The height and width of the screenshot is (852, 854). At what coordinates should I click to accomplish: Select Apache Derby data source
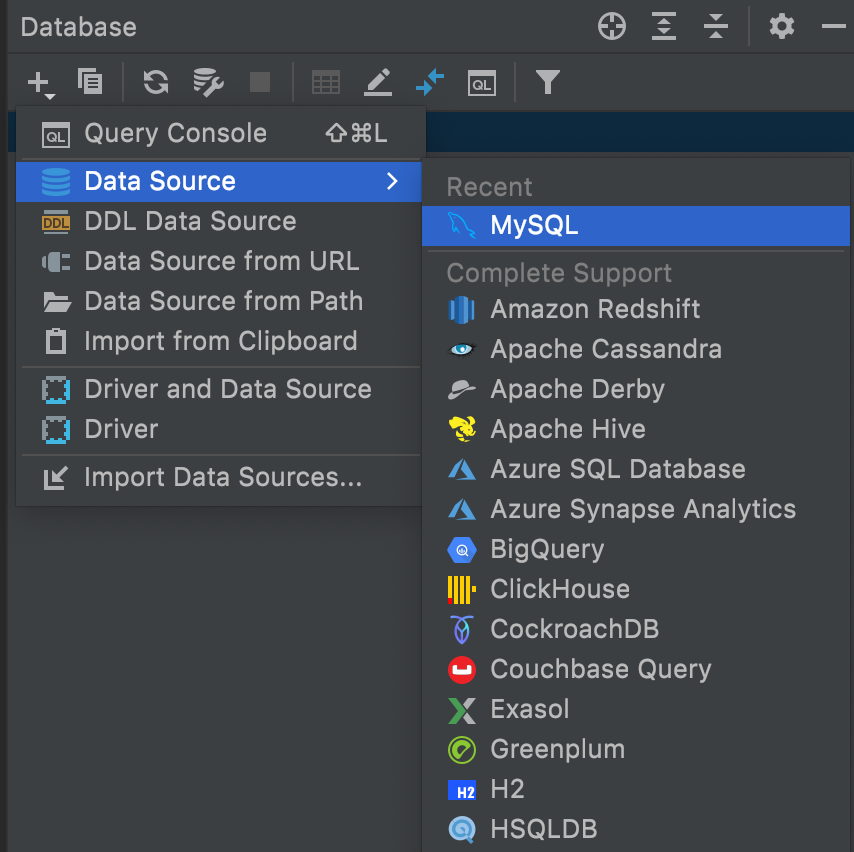click(x=636, y=390)
